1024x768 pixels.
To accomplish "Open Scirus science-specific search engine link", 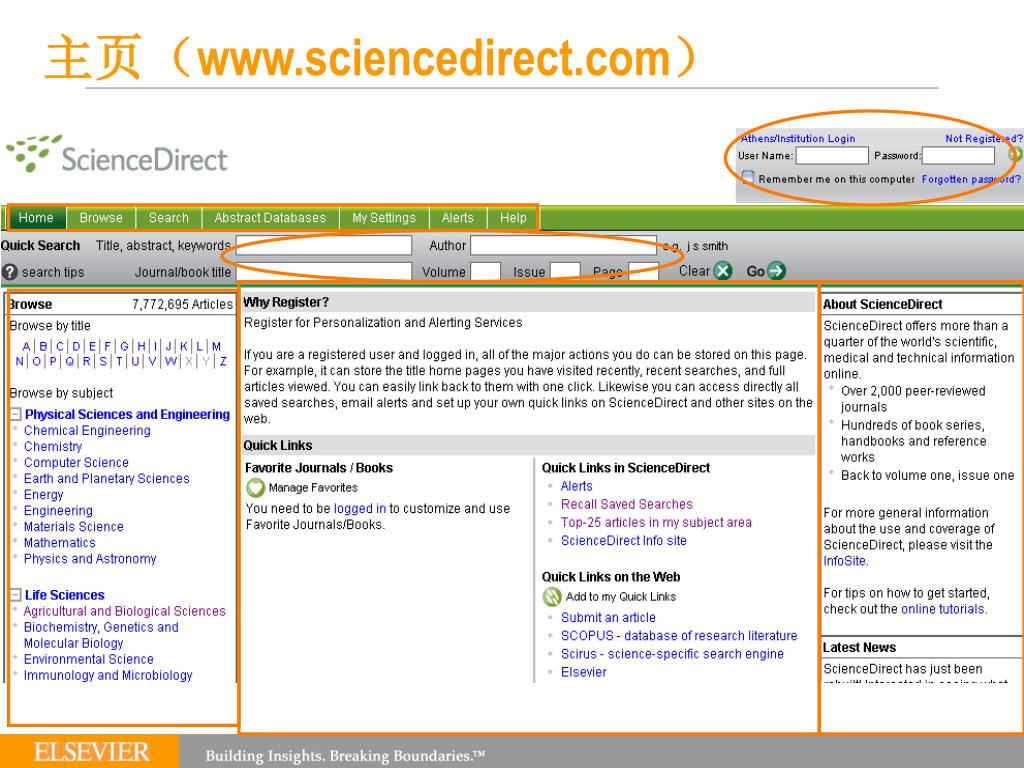I will pos(672,654).
